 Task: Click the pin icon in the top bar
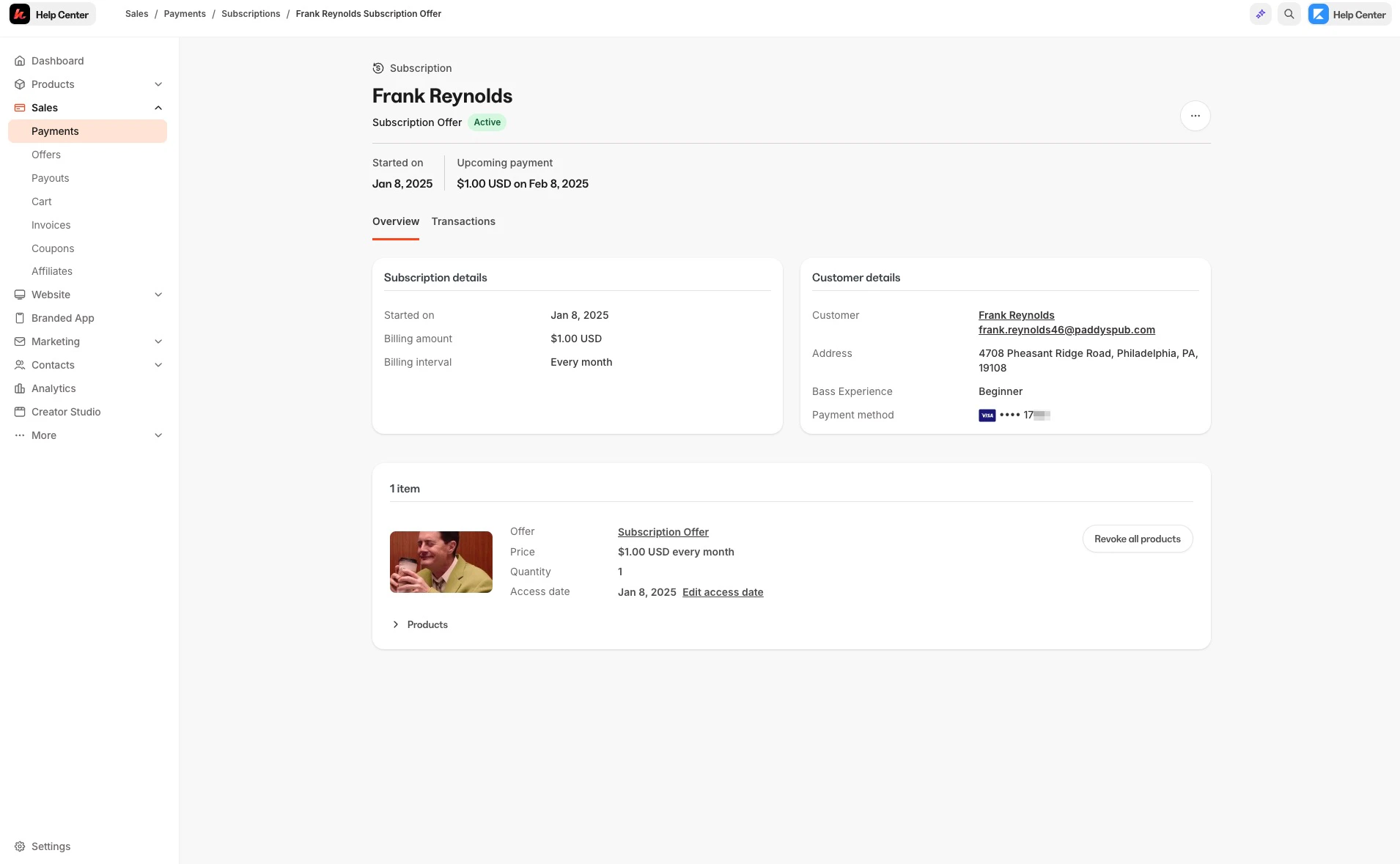pyautogui.click(x=1261, y=14)
